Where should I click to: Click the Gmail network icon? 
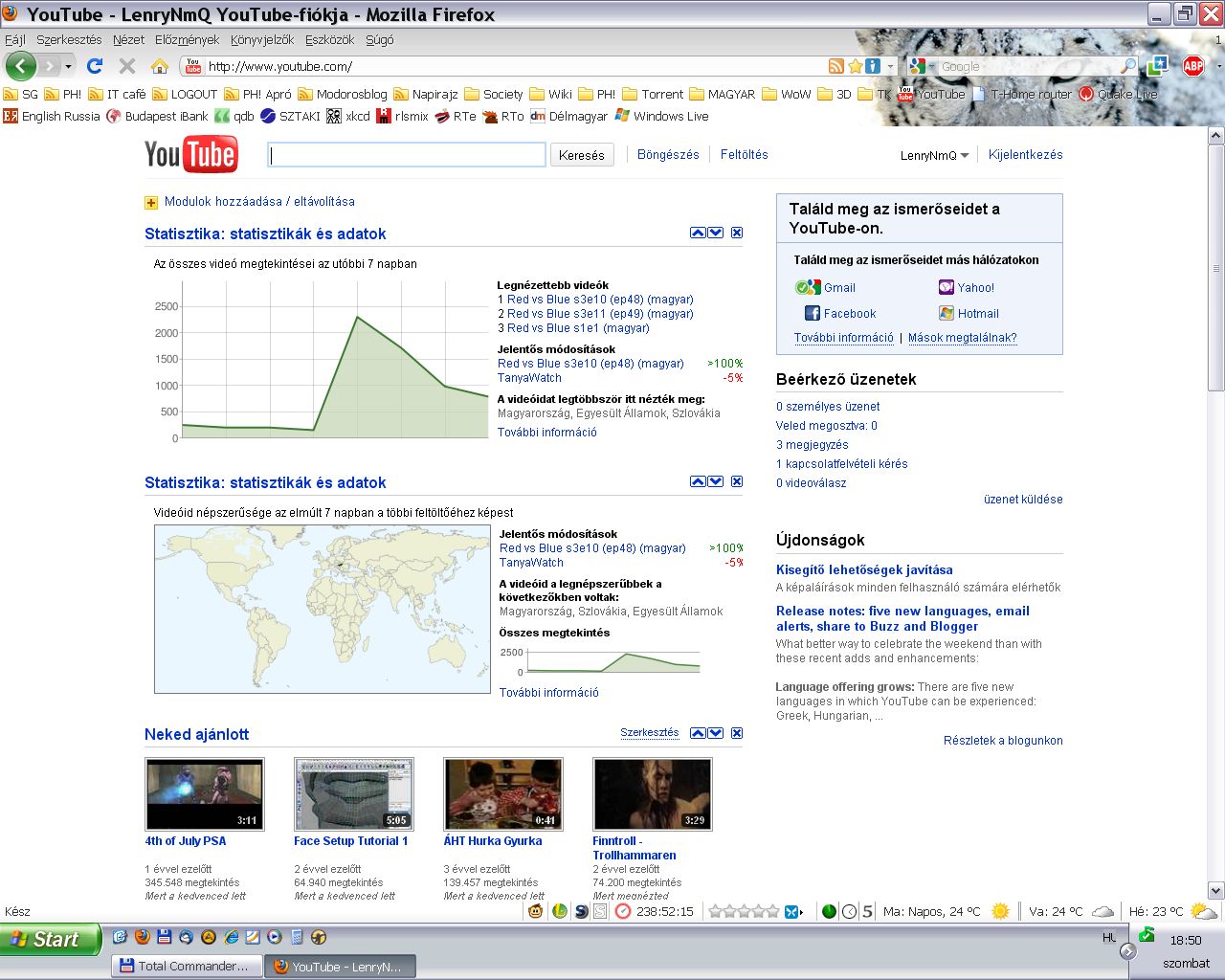[x=808, y=287]
